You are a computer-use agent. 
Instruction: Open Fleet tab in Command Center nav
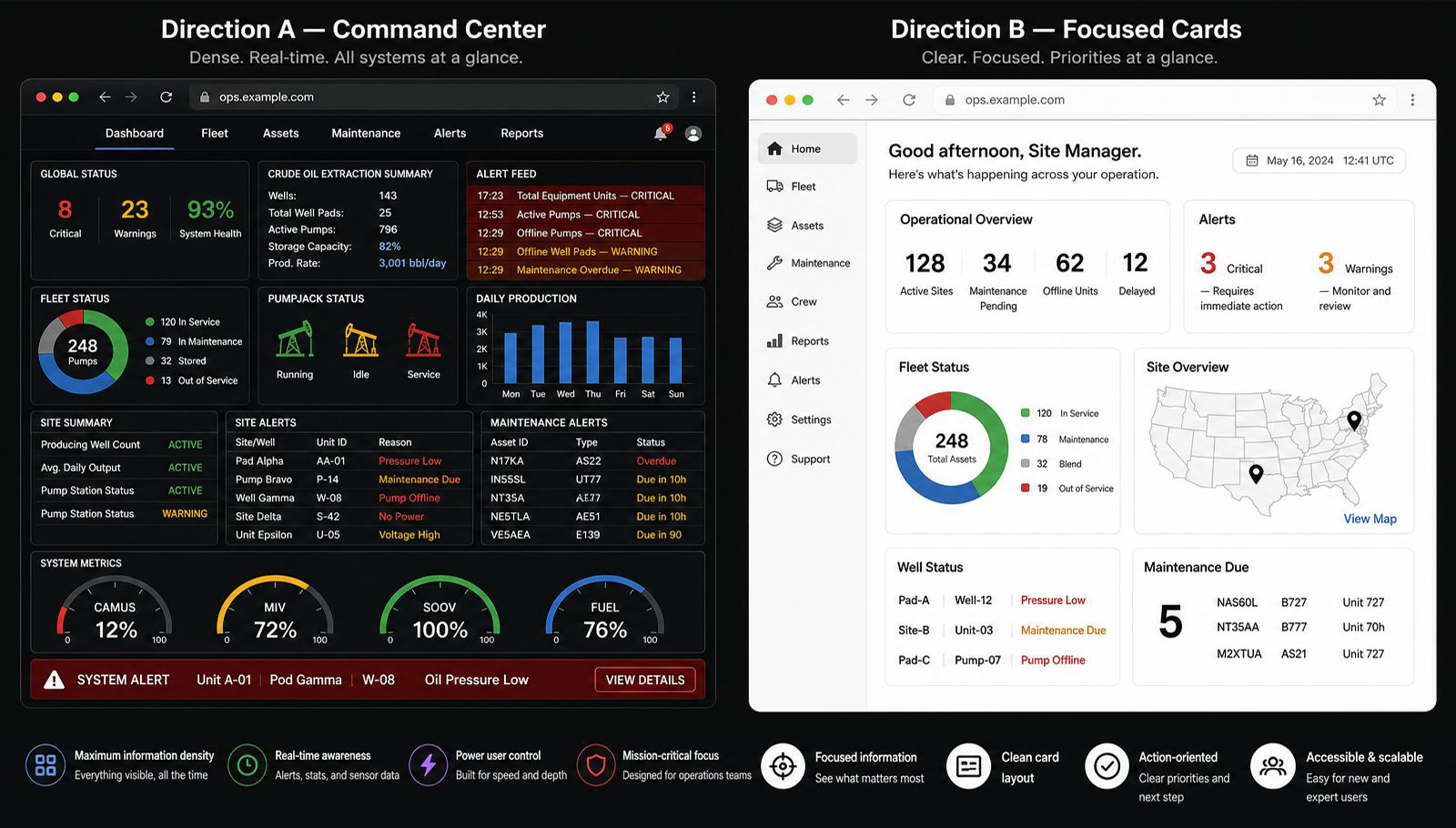(x=215, y=133)
